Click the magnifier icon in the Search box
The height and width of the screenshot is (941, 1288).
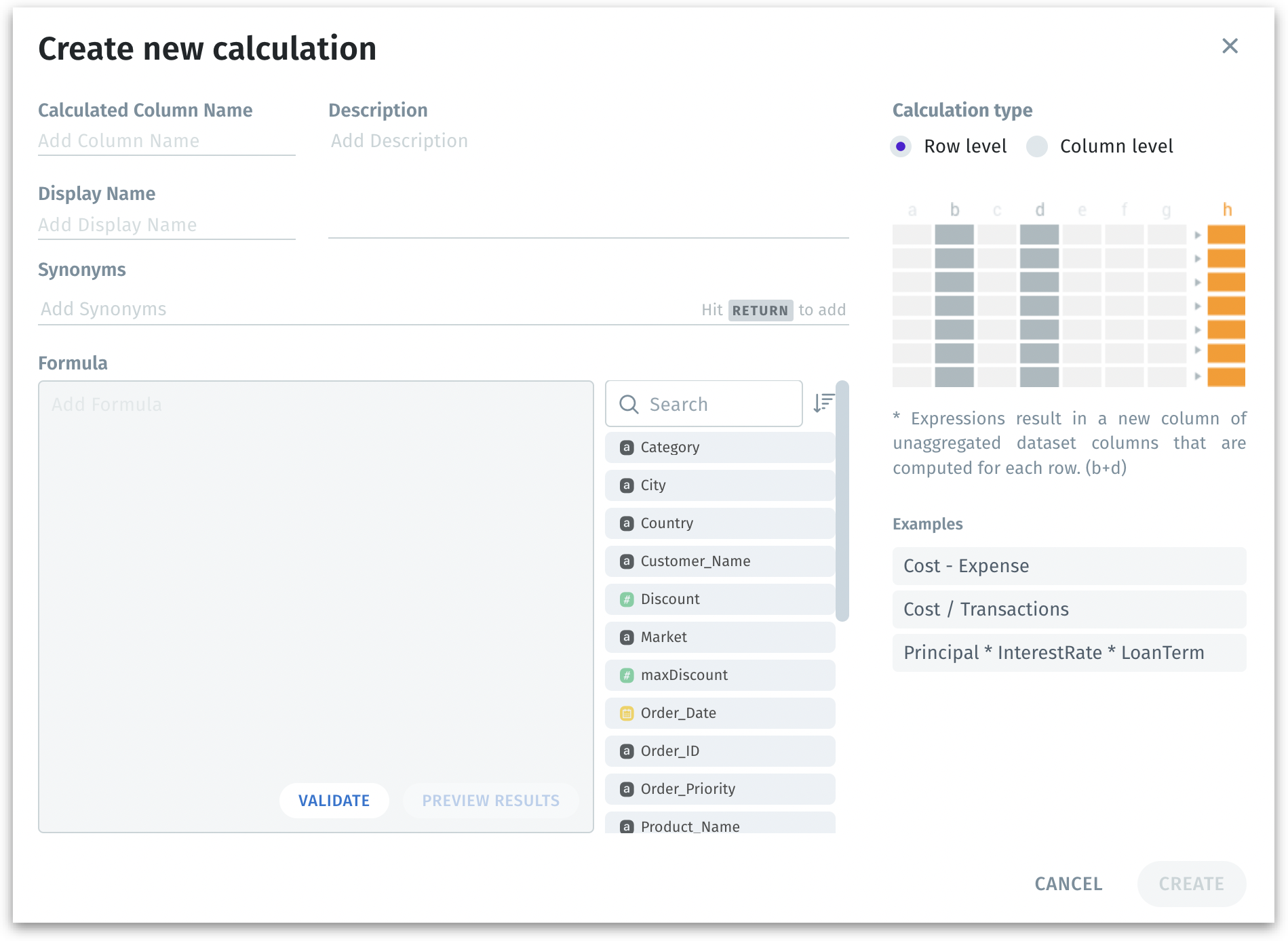click(x=629, y=405)
